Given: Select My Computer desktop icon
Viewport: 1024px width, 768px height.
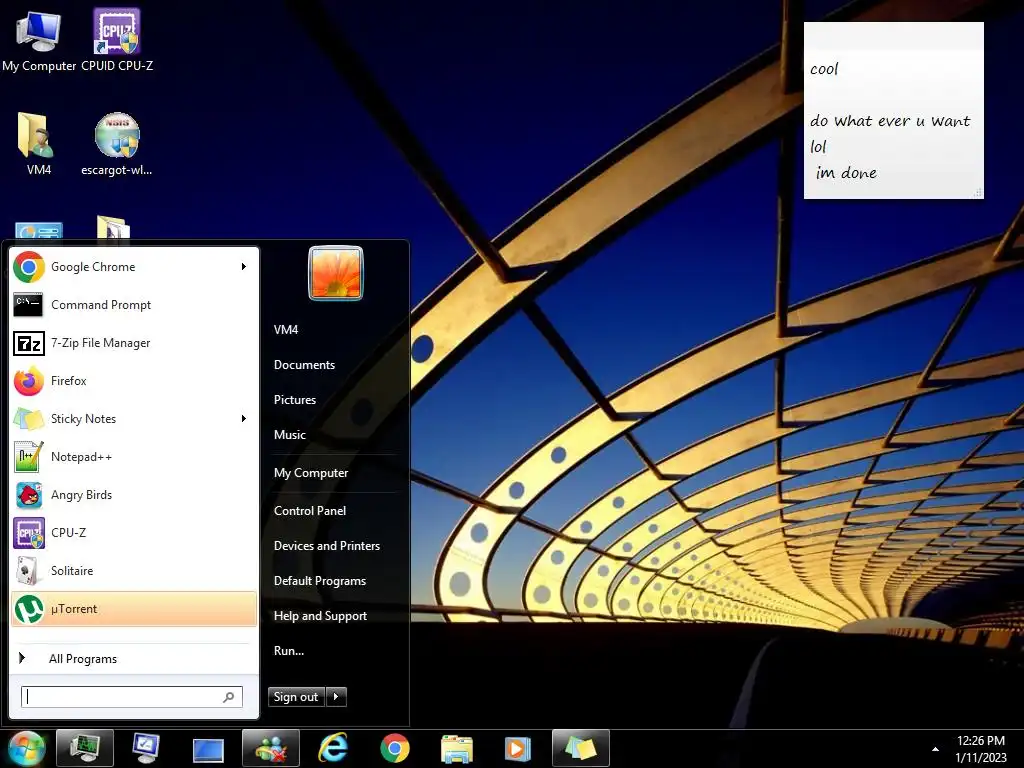Looking at the screenshot, I should click(x=39, y=41).
